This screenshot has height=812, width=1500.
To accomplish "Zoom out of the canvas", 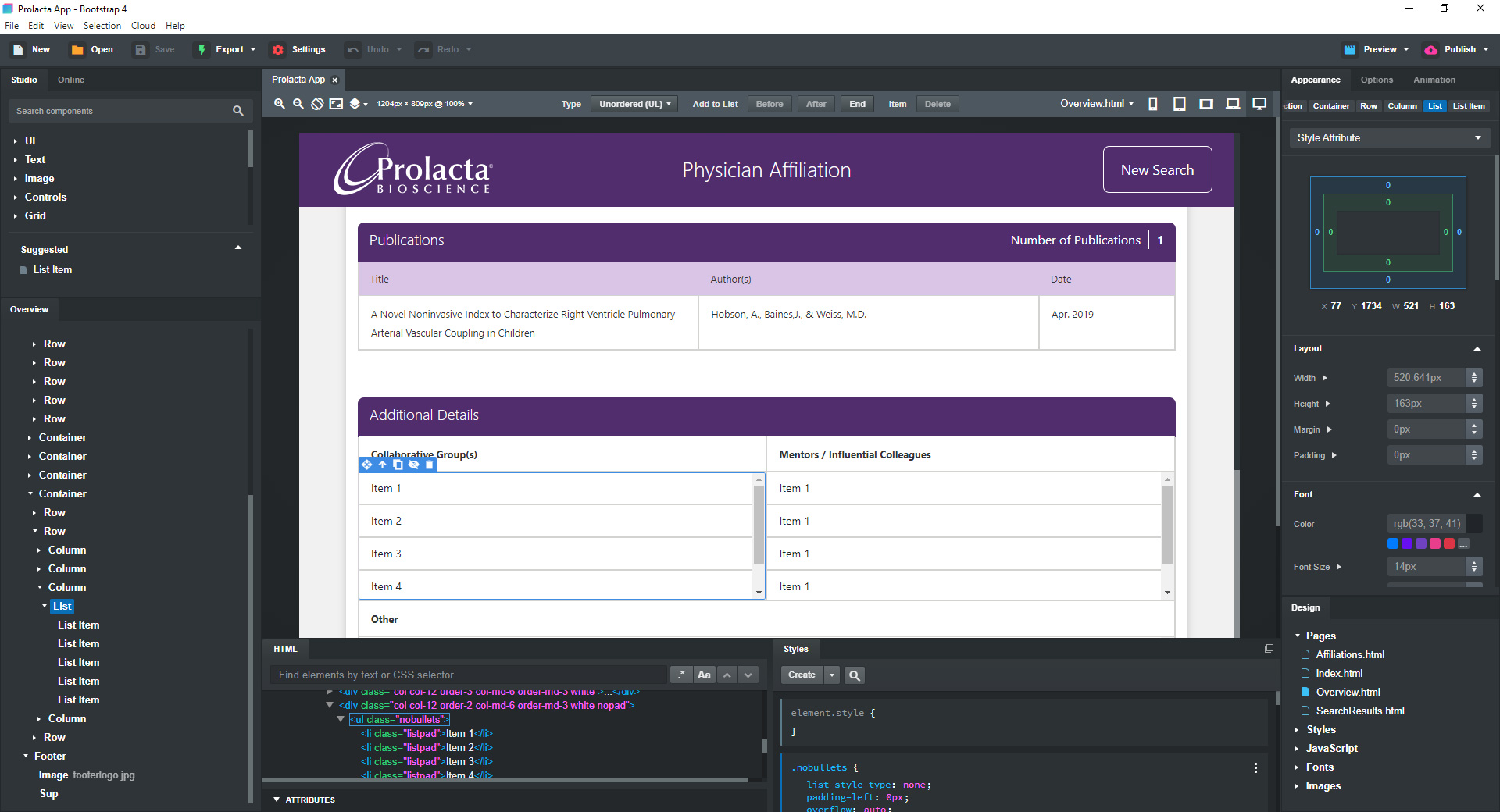I will pos(298,104).
